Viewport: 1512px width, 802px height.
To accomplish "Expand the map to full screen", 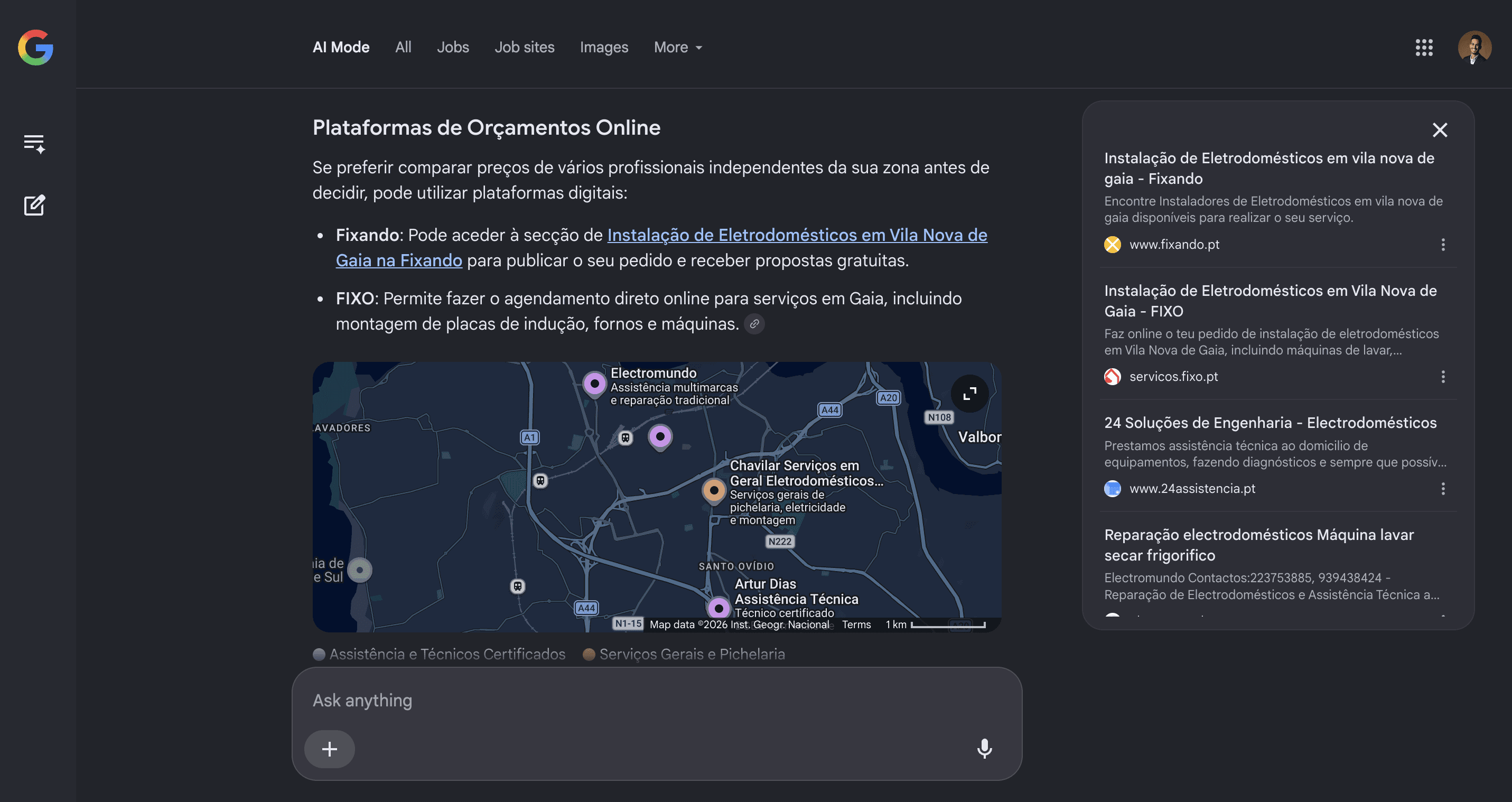I will (969, 394).
